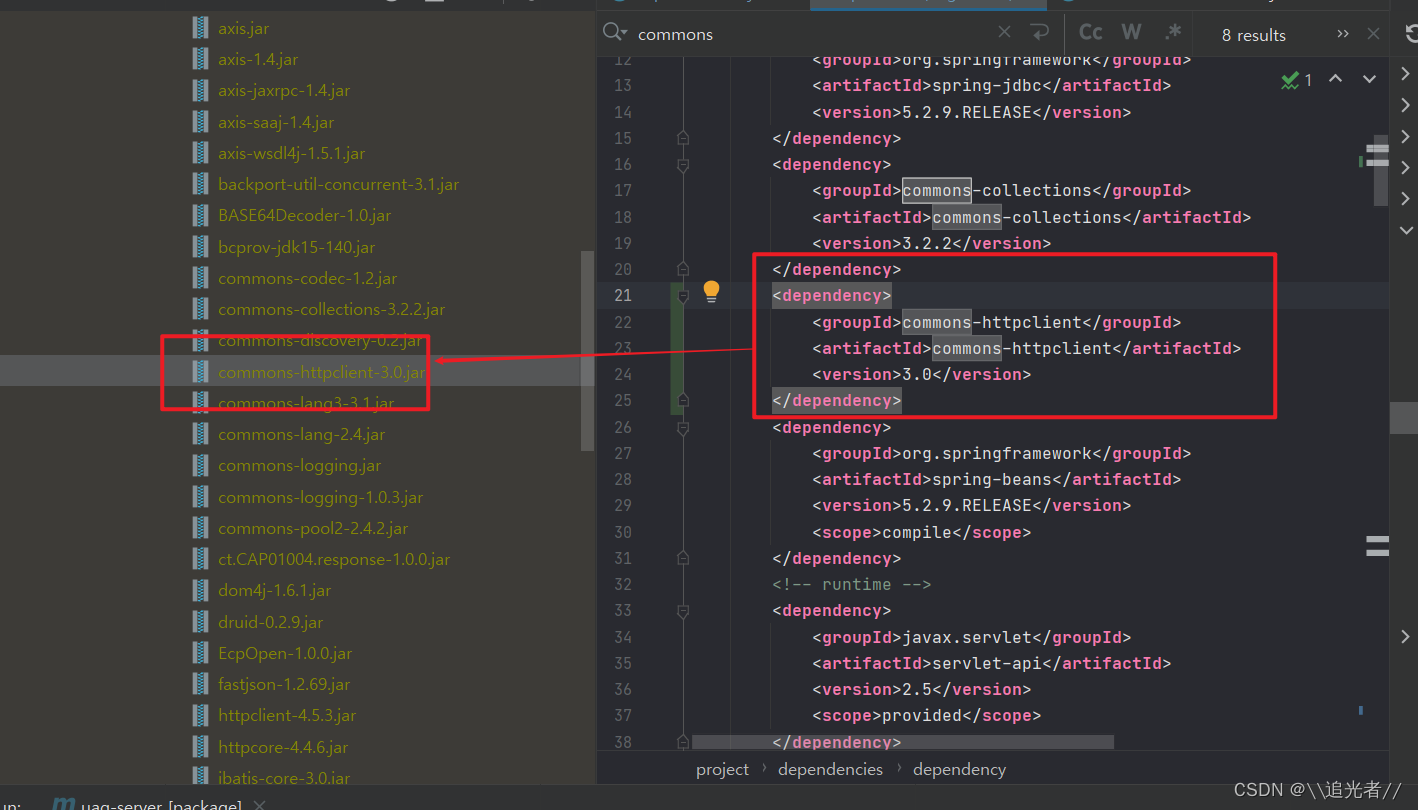Click jar icon of commons-logging-1.0.3.jar

[x=201, y=497]
